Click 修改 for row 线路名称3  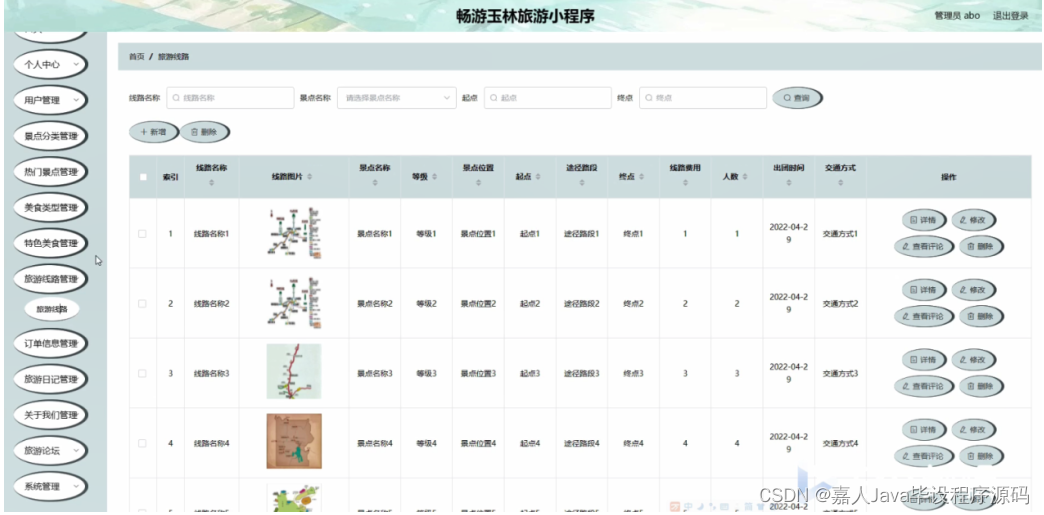973,360
